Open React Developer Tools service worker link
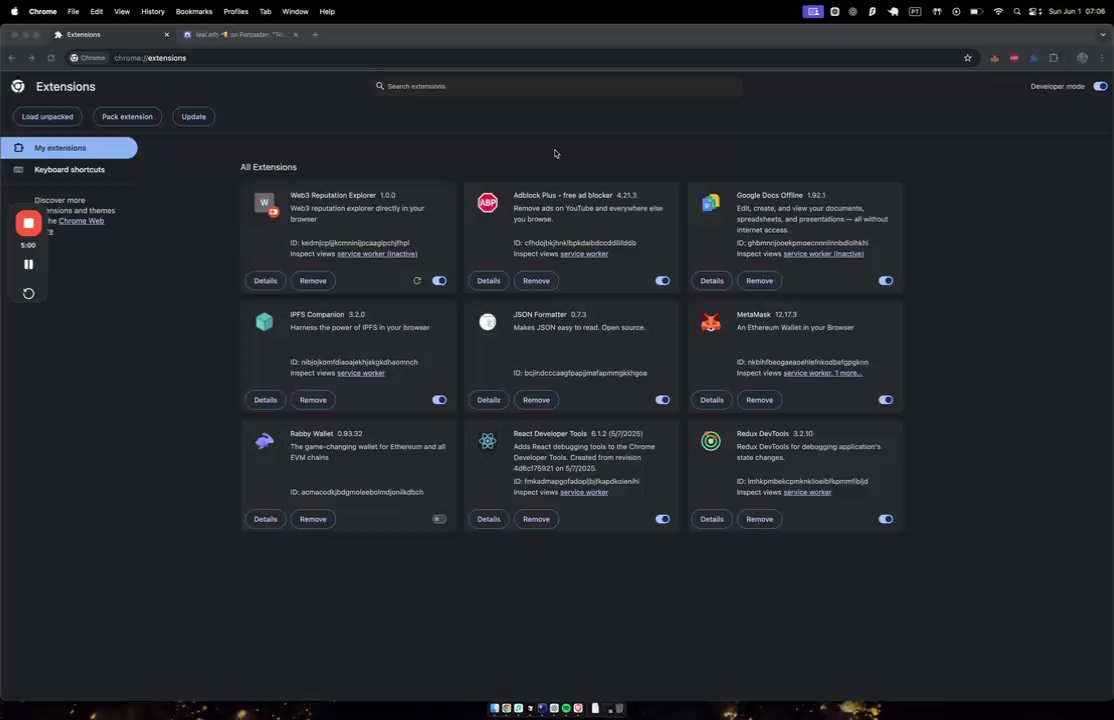 click(x=584, y=493)
